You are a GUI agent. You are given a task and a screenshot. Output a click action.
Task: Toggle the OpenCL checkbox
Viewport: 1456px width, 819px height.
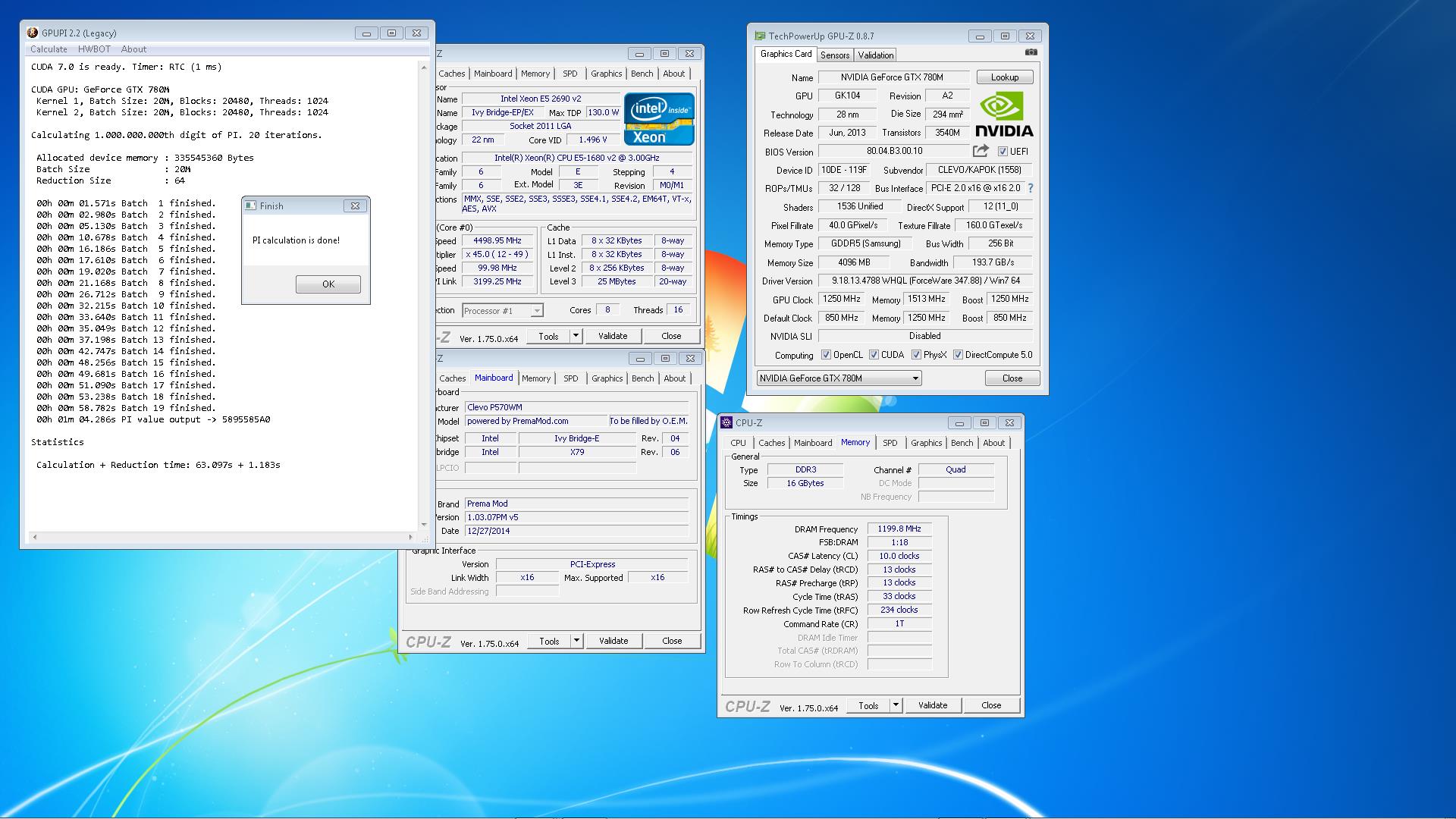(x=826, y=355)
